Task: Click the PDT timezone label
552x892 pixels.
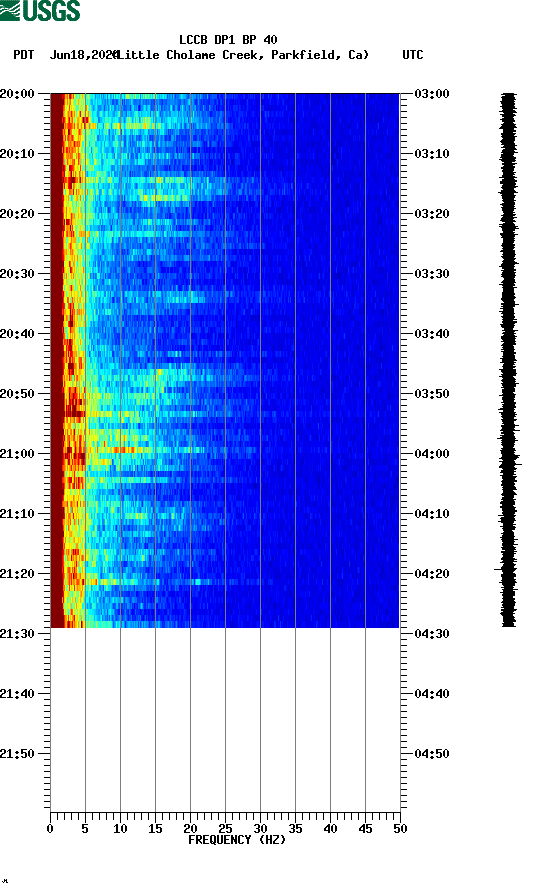Action: coord(24,55)
